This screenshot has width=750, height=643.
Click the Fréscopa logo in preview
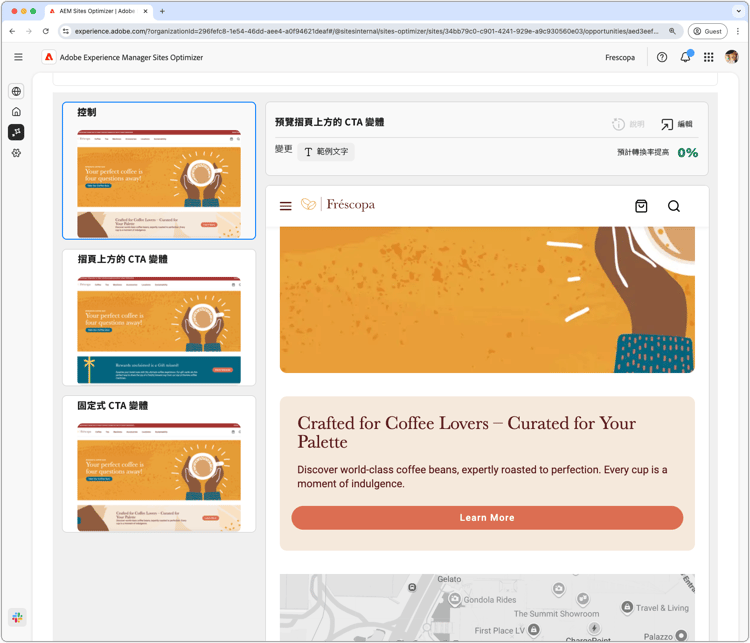(338, 205)
